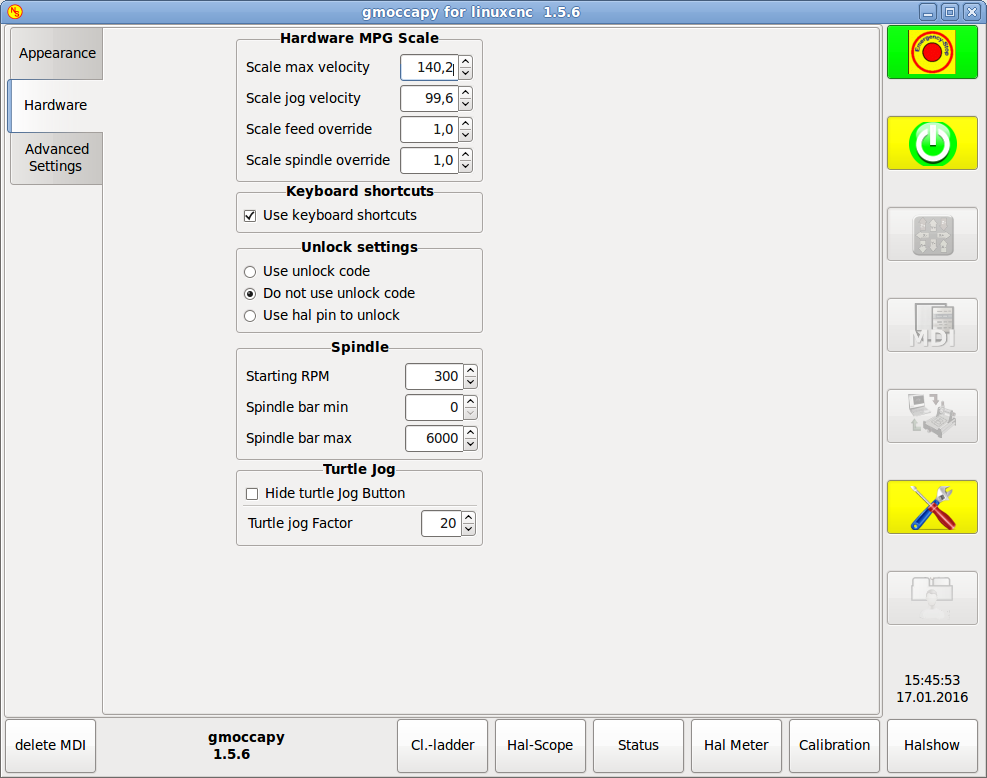Open Cl.-ladder tool

point(443,745)
